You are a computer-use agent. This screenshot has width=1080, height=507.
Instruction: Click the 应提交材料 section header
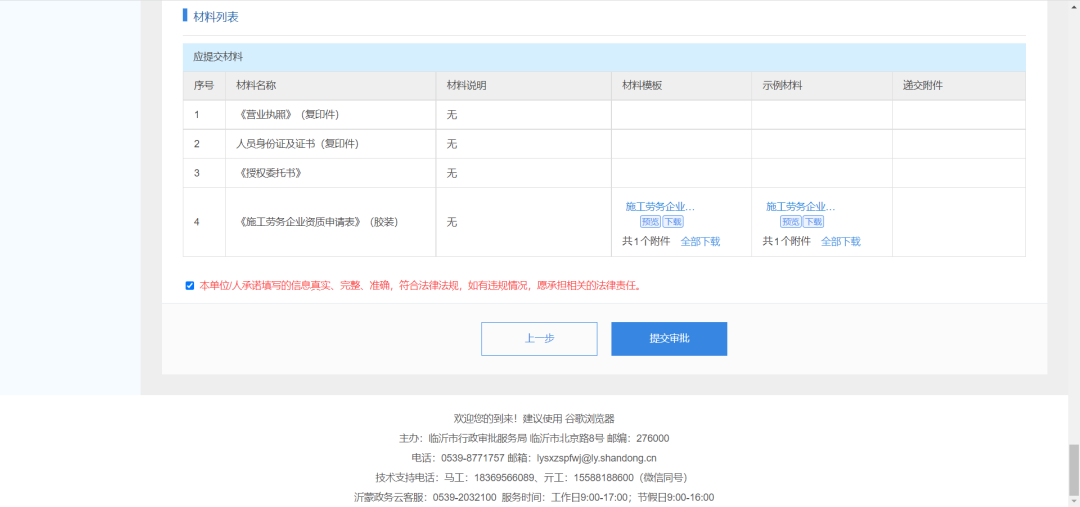[218, 57]
